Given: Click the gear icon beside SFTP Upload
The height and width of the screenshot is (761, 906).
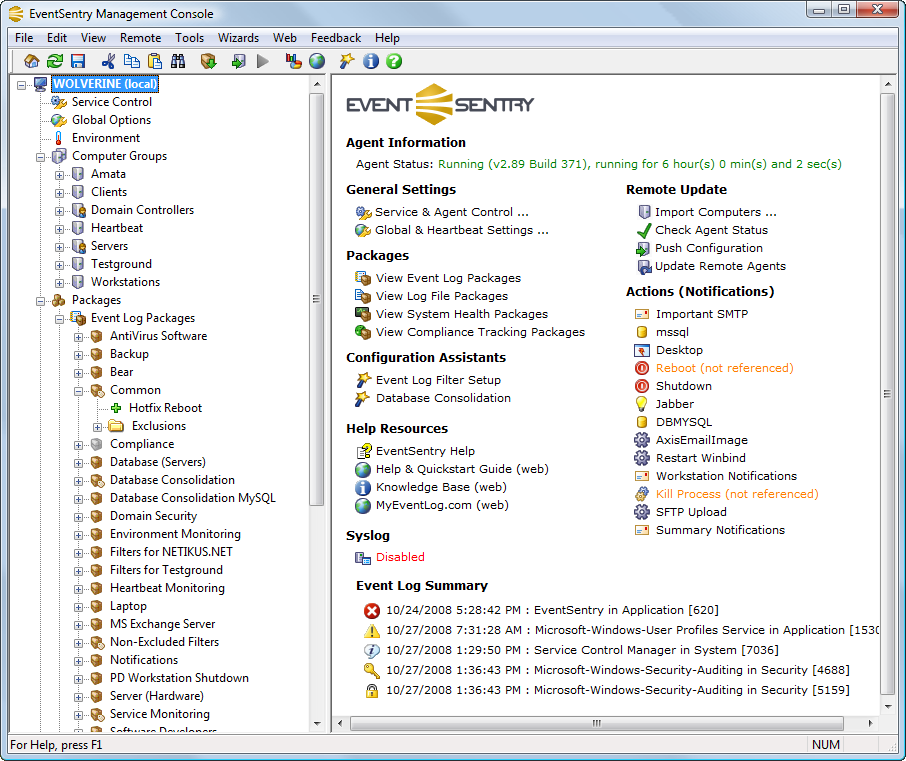Looking at the screenshot, I should tap(641, 512).
